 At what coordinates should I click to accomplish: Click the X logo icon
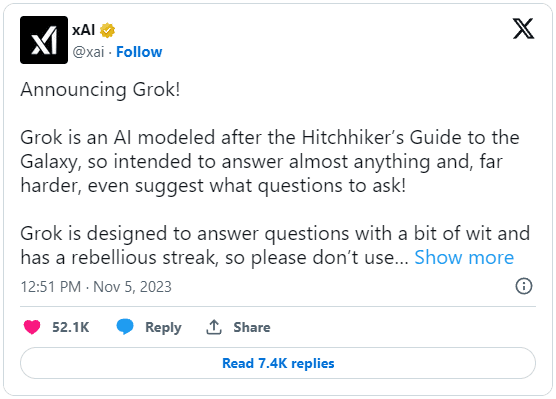point(523,29)
